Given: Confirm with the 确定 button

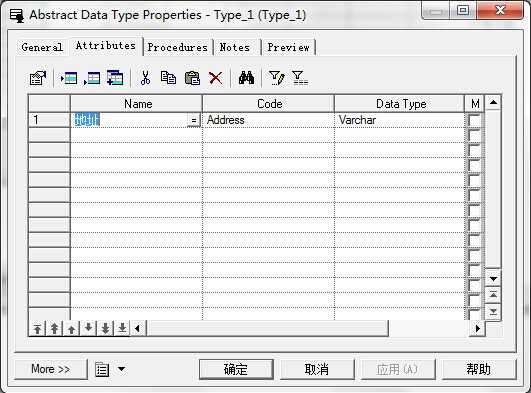Looking at the screenshot, I should point(236,369).
